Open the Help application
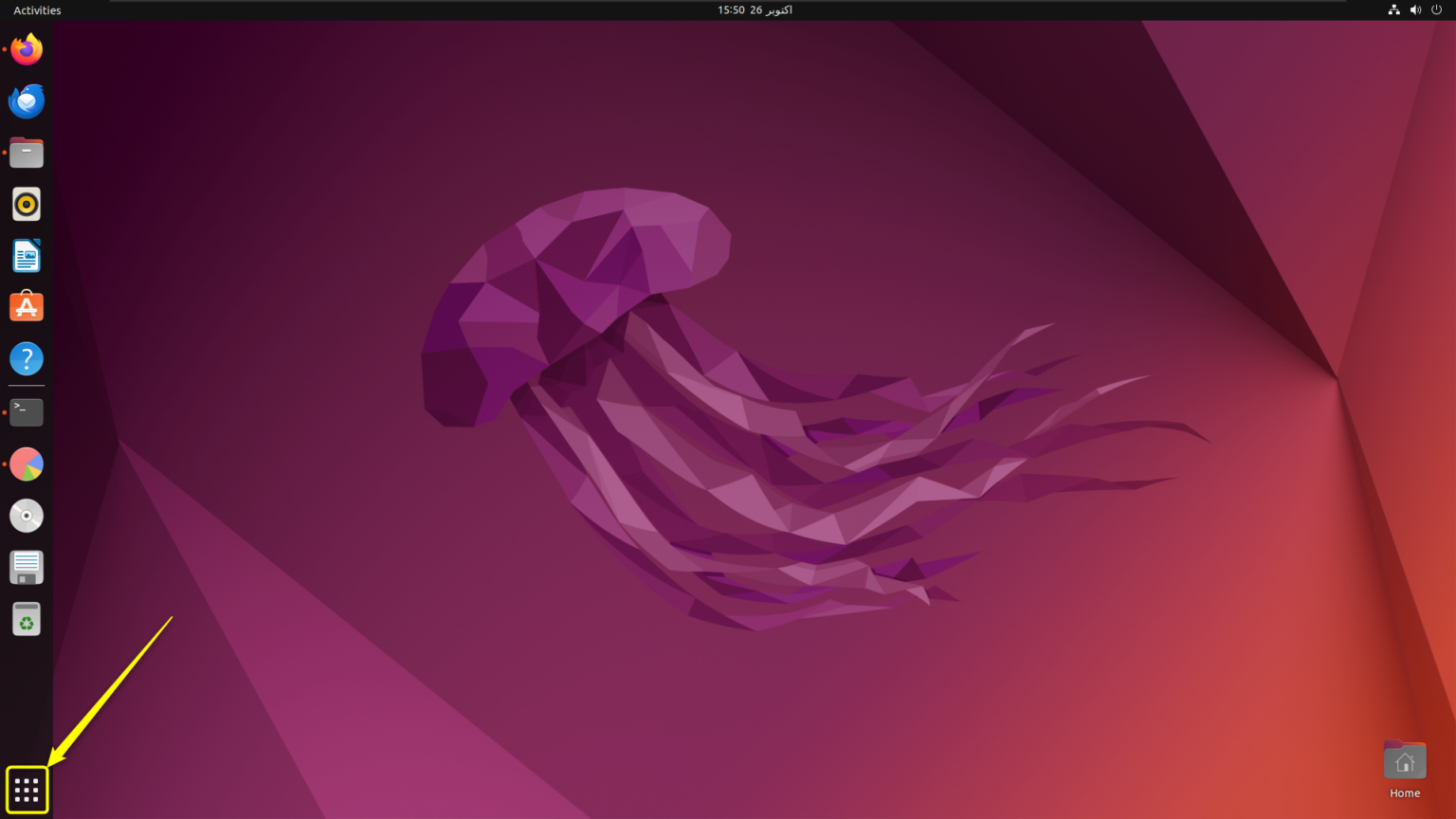1456x819 pixels. coord(26,358)
